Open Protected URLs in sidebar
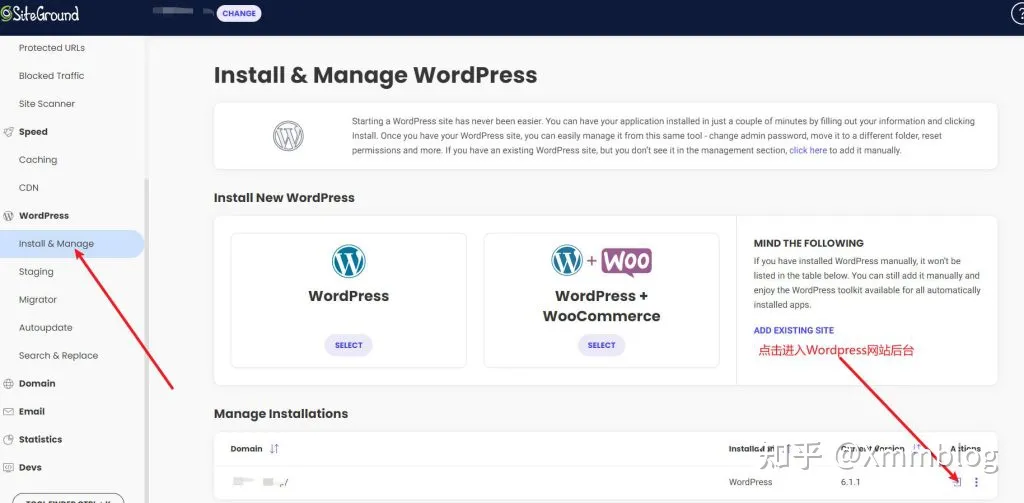 pos(52,48)
